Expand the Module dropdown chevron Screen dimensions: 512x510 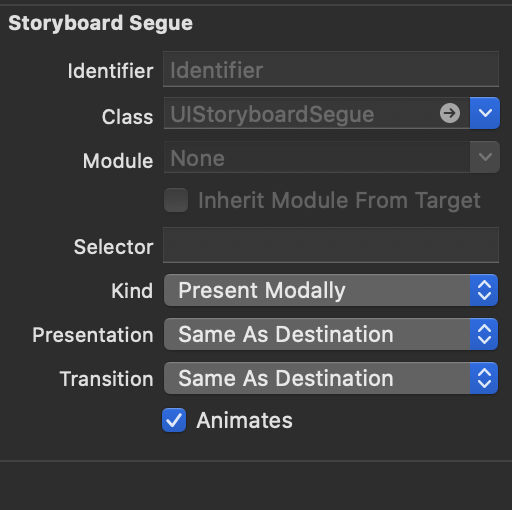tap(485, 157)
